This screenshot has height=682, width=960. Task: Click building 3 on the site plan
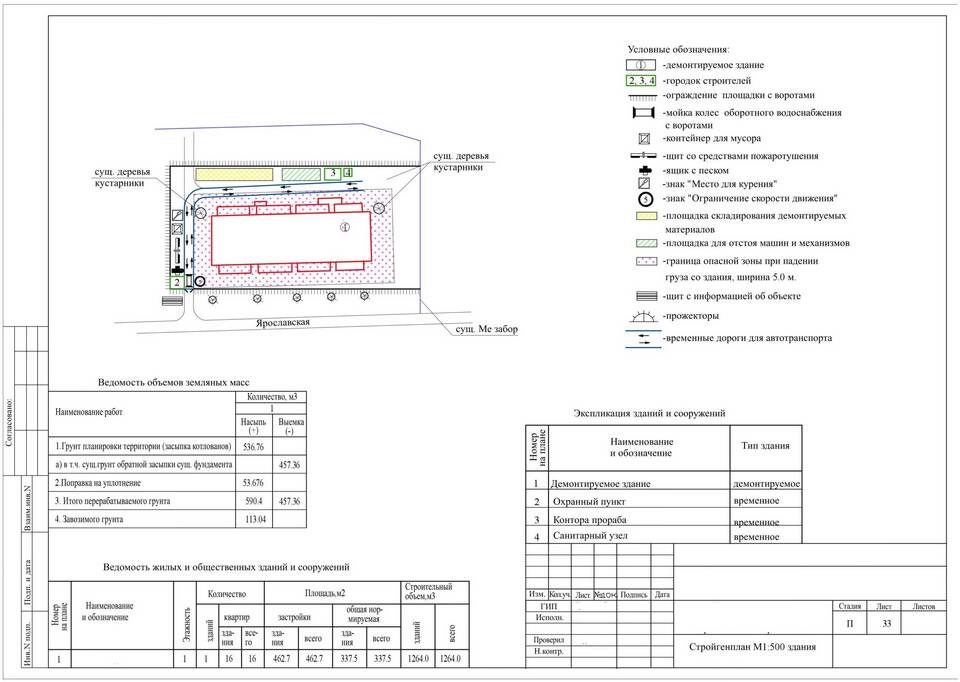(x=331, y=173)
